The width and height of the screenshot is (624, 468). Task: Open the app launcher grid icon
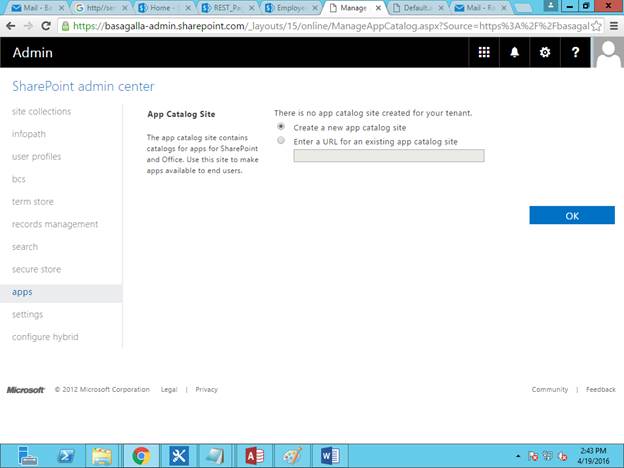pos(484,52)
